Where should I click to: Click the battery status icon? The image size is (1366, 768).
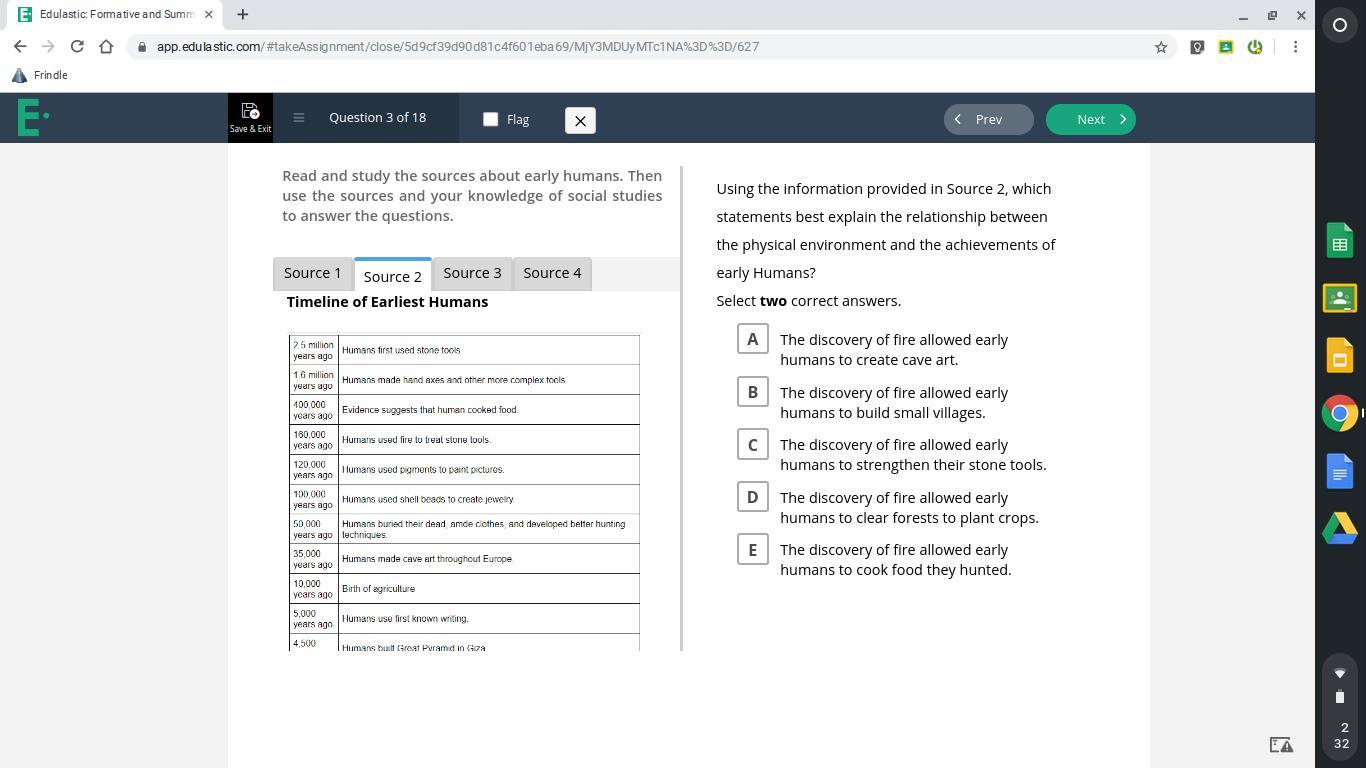pos(1340,696)
